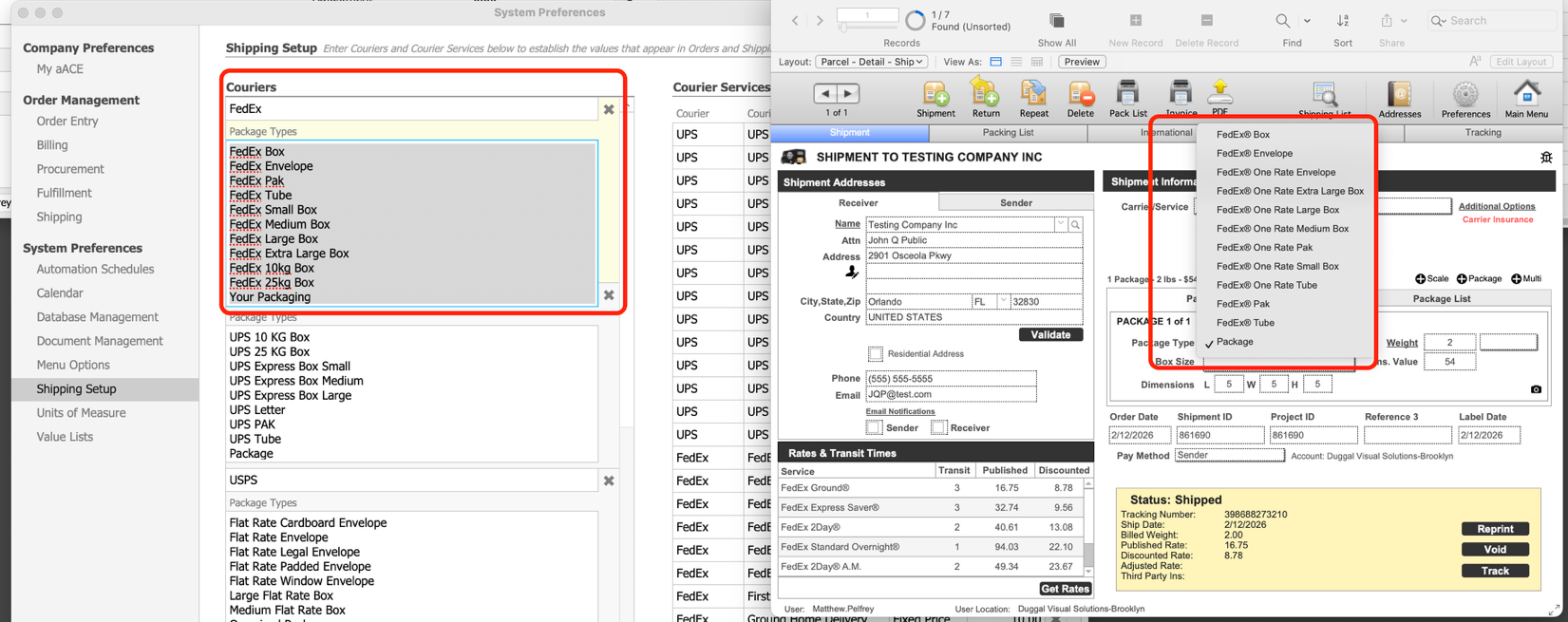The height and width of the screenshot is (622, 1568).
Task: Toggle Receiver email notification checkbox
Action: [938, 428]
